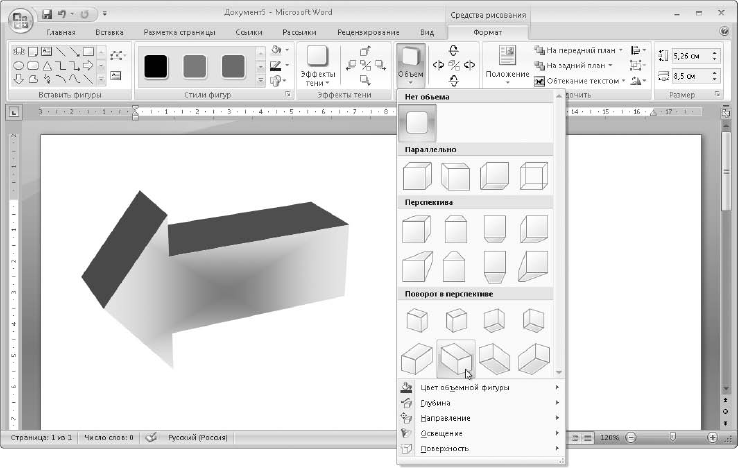Open align objects dropdown

click(638, 50)
